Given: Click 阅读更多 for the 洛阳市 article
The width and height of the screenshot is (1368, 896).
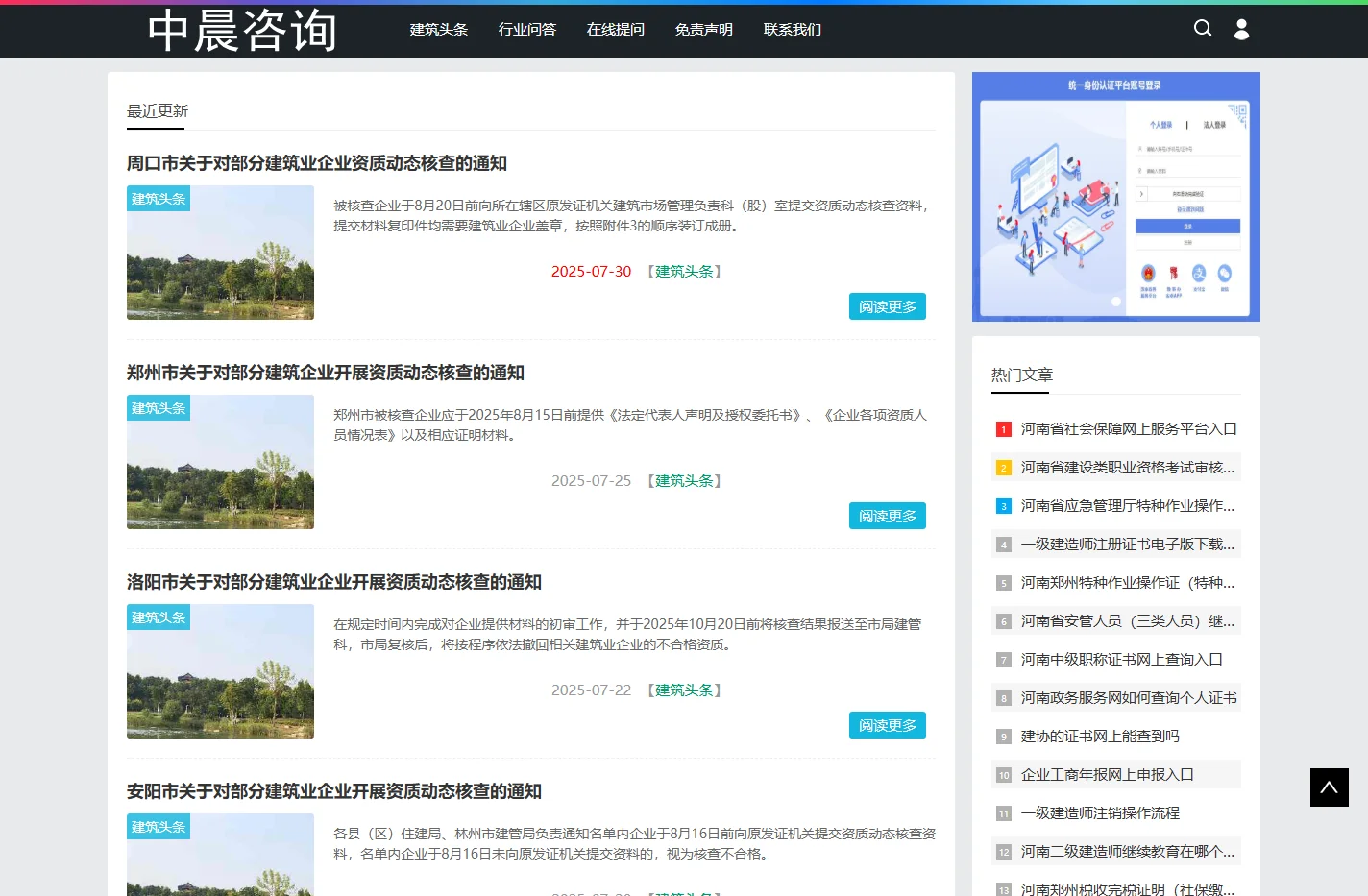Looking at the screenshot, I should click(888, 725).
